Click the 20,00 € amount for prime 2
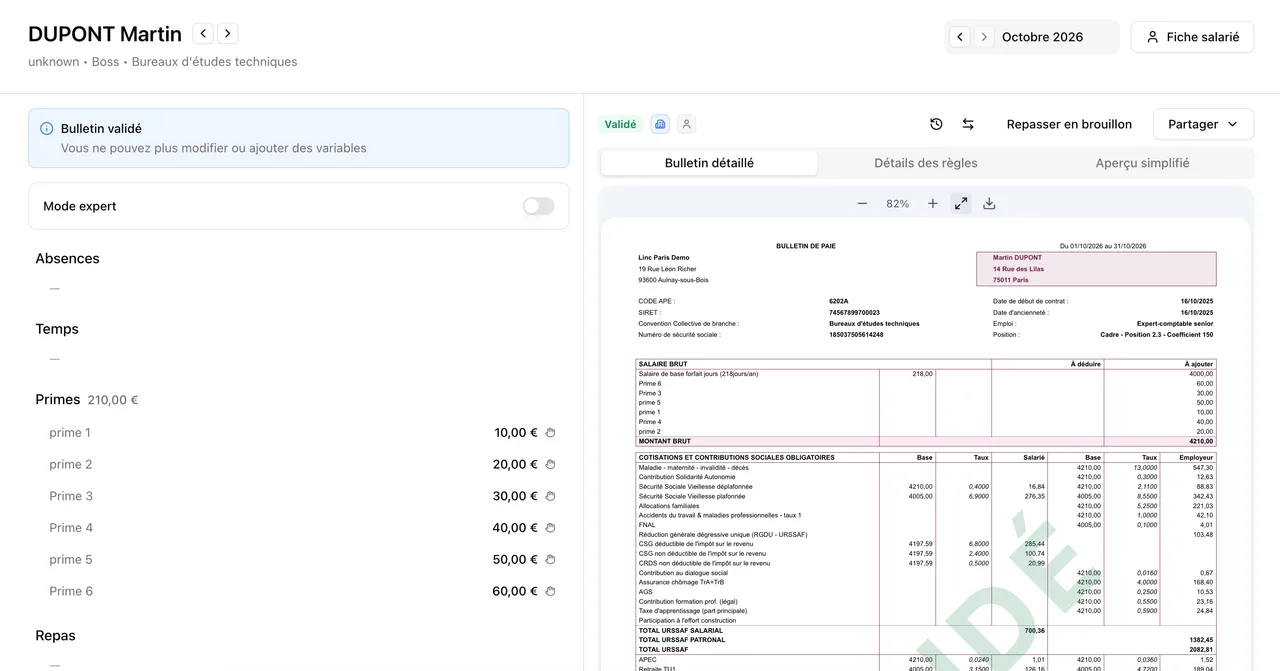Screen dimensions: 1280x671 [515, 465]
